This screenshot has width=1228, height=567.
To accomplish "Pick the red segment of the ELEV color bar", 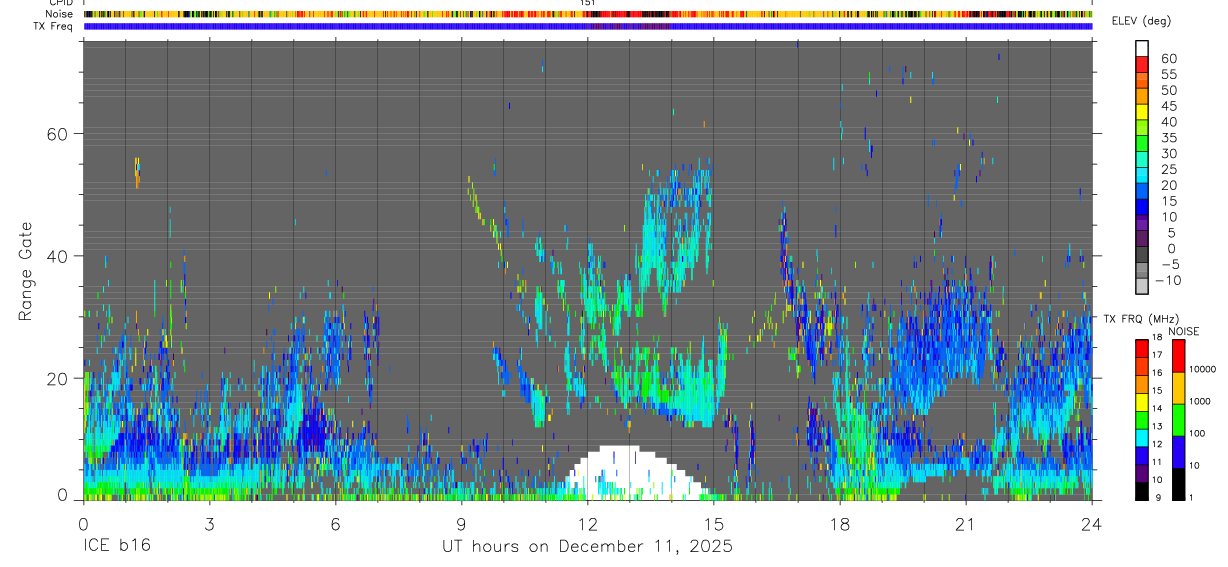I will pos(1142,64).
